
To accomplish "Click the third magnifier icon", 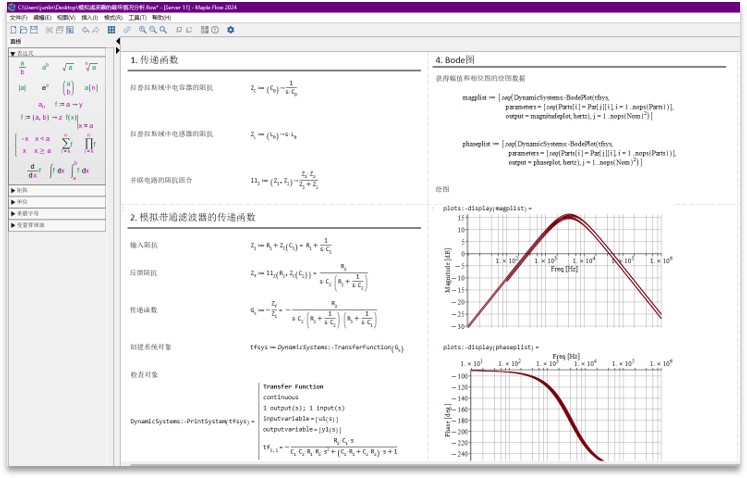I will coord(163,30).
